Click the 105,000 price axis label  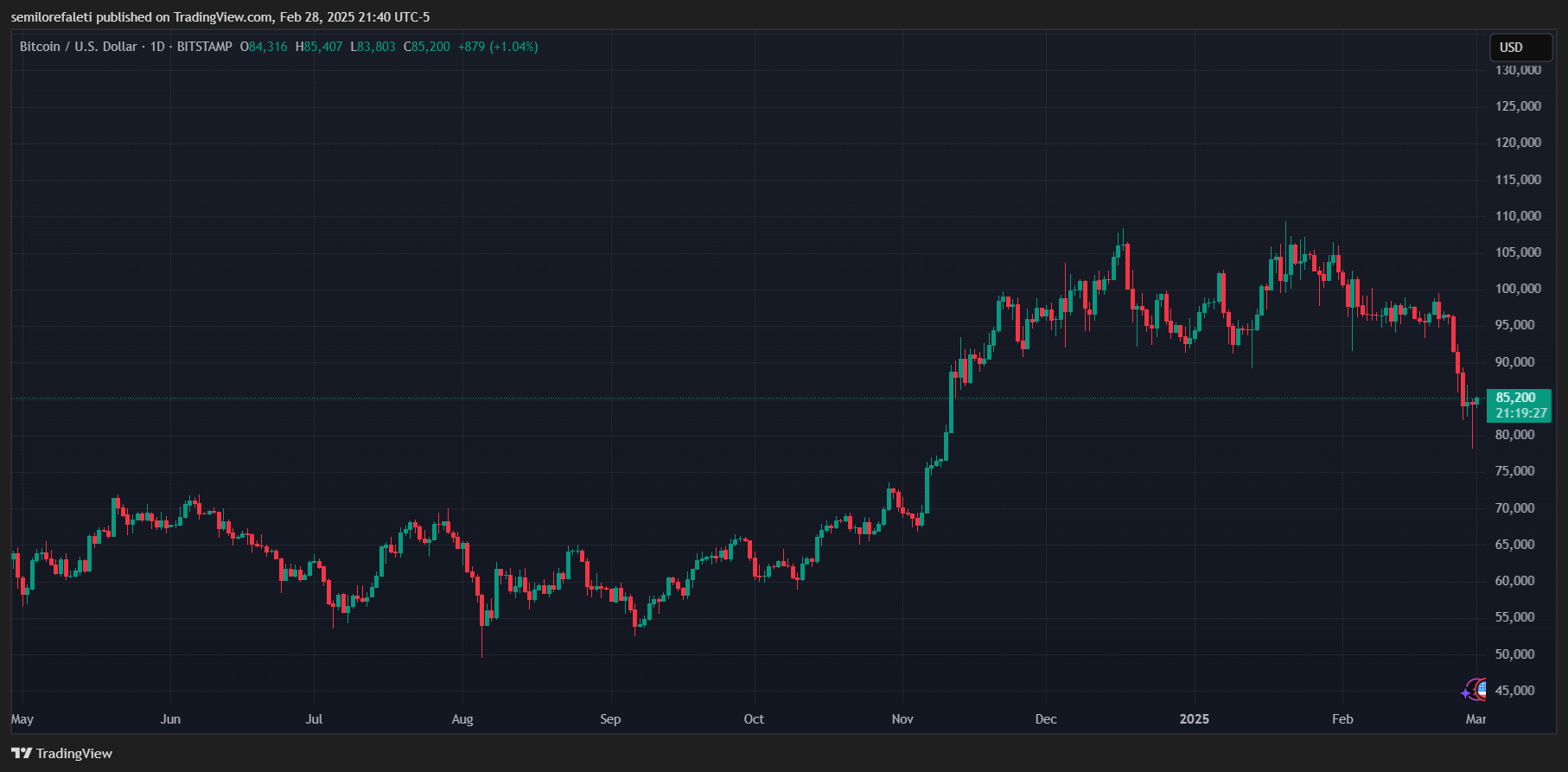click(1519, 252)
